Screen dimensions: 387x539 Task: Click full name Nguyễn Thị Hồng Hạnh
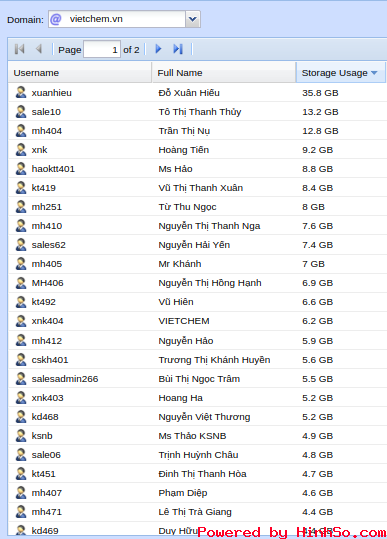[210, 283]
